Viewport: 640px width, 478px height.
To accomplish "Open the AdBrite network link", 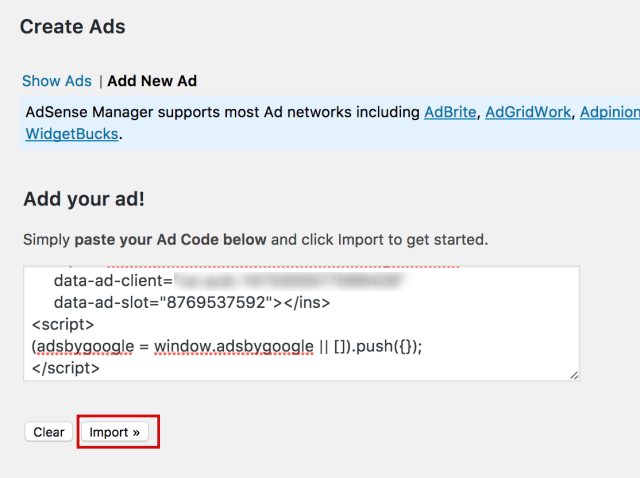I will (x=450, y=112).
